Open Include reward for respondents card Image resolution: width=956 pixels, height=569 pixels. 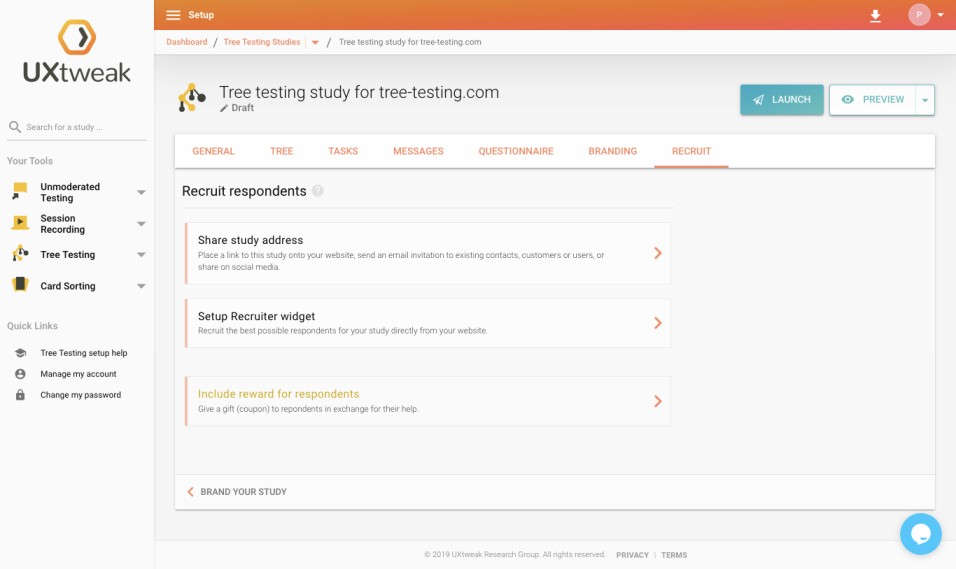click(x=428, y=401)
